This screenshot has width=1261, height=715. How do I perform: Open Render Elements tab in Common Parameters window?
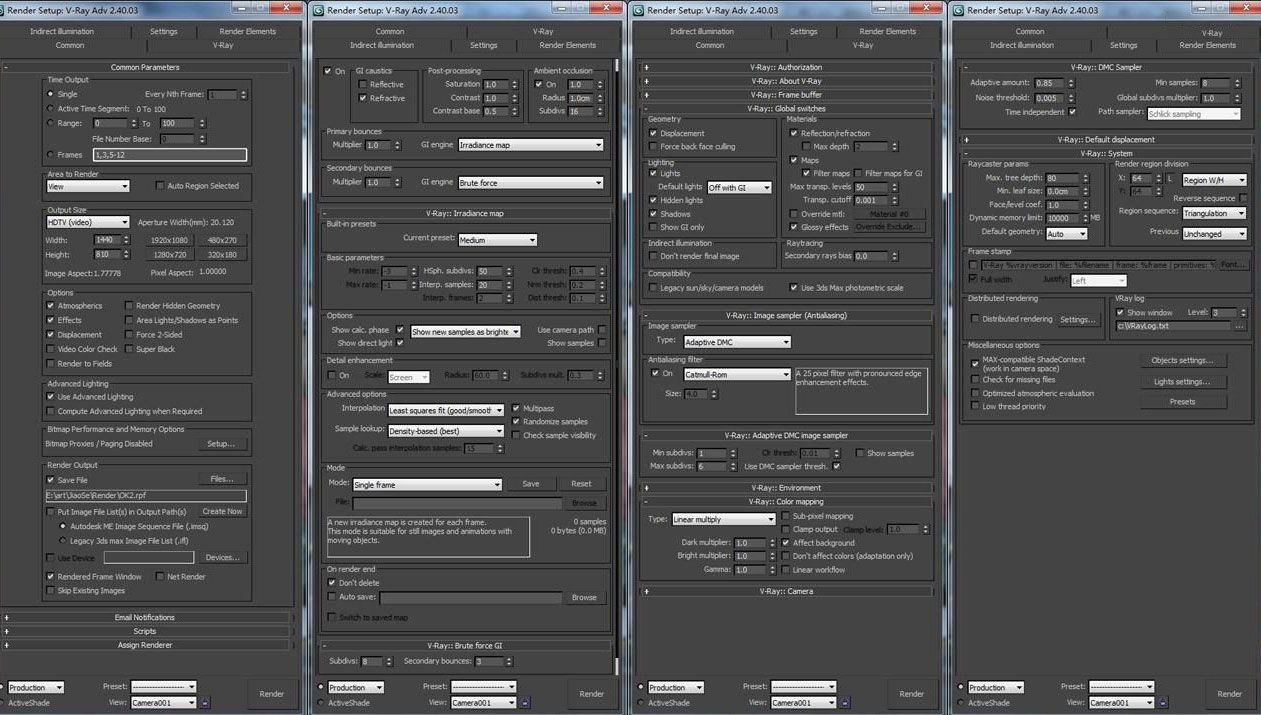(248, 31)
